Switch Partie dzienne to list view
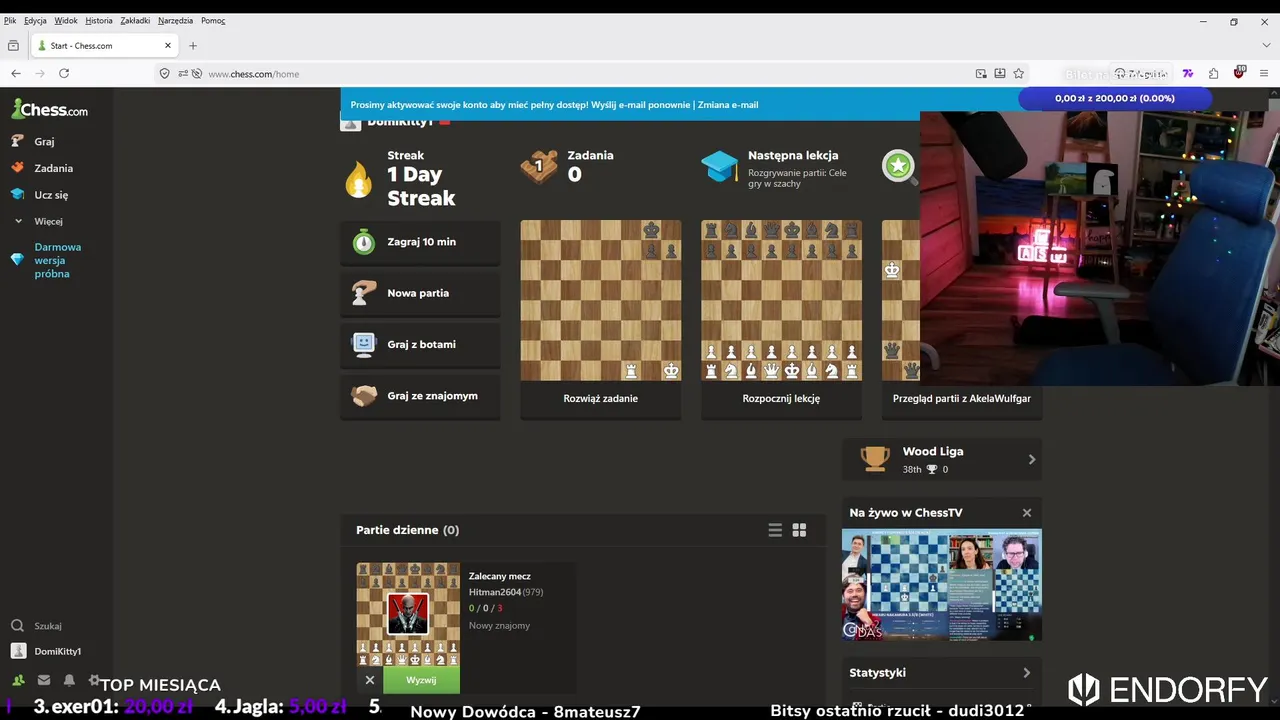 775,530
